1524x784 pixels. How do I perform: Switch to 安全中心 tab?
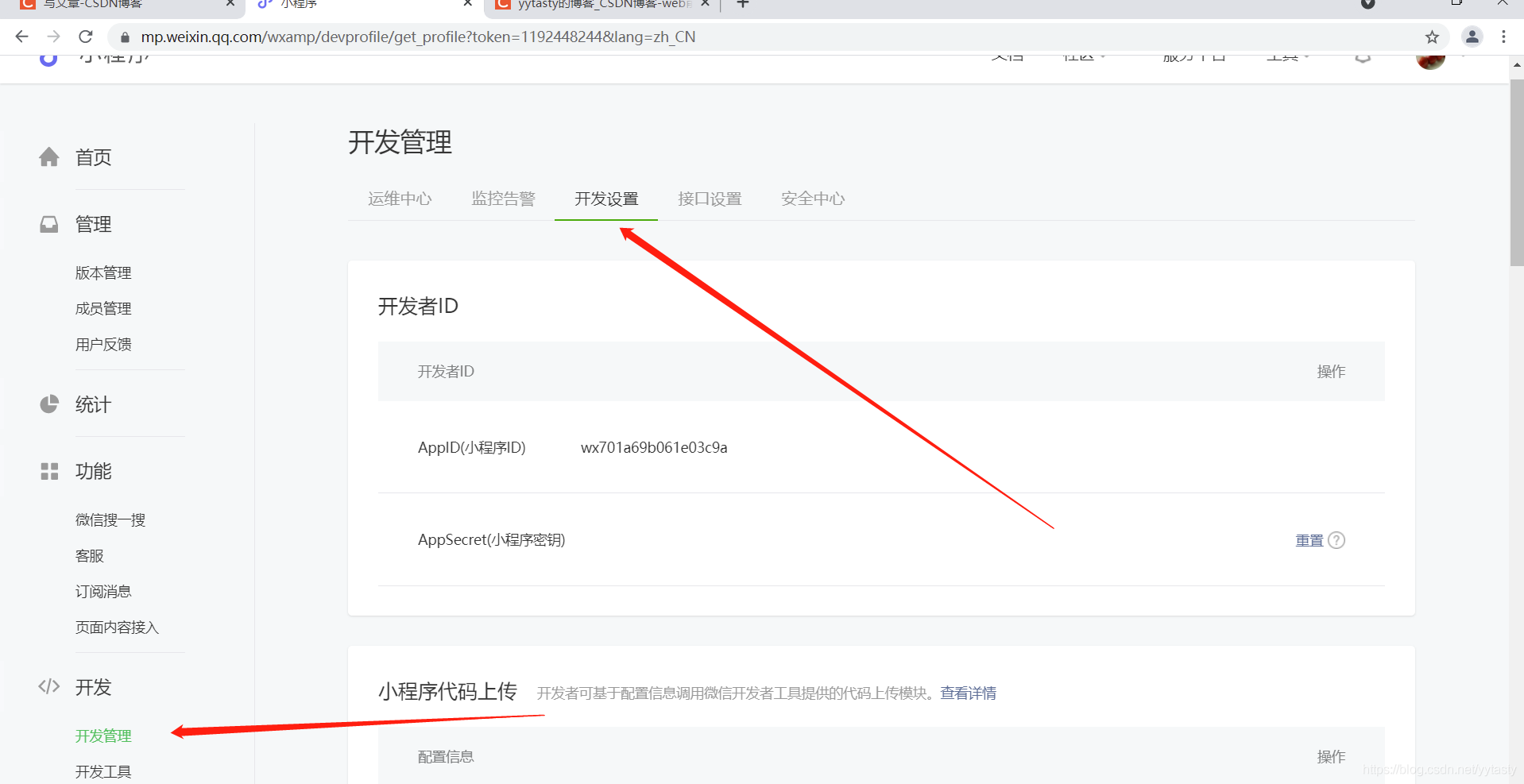tap(813, 199)
